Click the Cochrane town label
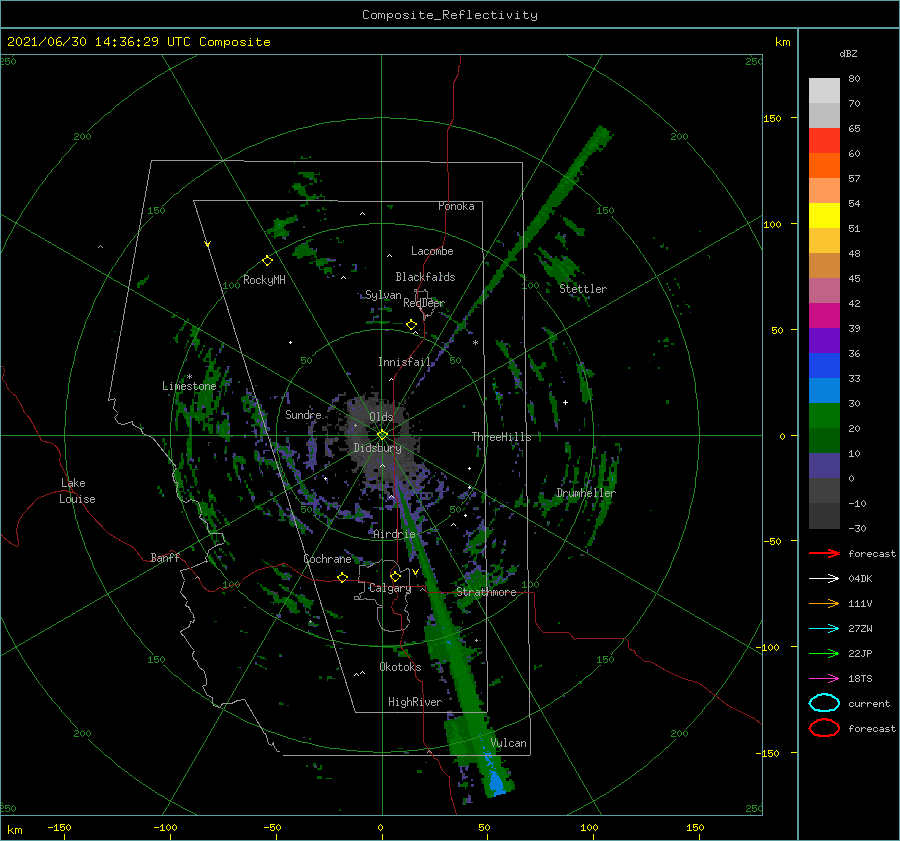This screenshot has height=841, width=900. coord(327,559)
